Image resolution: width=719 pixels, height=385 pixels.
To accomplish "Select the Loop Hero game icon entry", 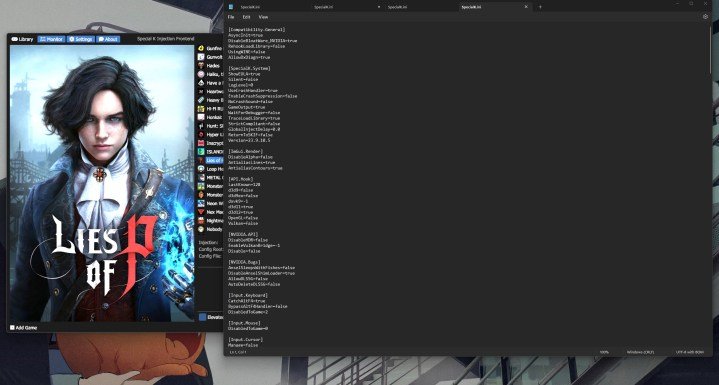I will tap(201, 169).
